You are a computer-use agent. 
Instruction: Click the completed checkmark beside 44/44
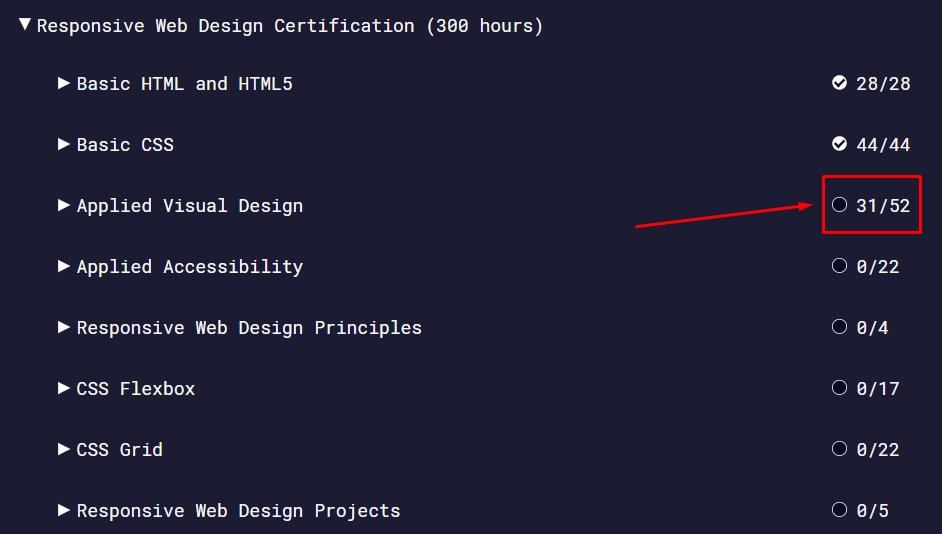(x=839, y=144)
